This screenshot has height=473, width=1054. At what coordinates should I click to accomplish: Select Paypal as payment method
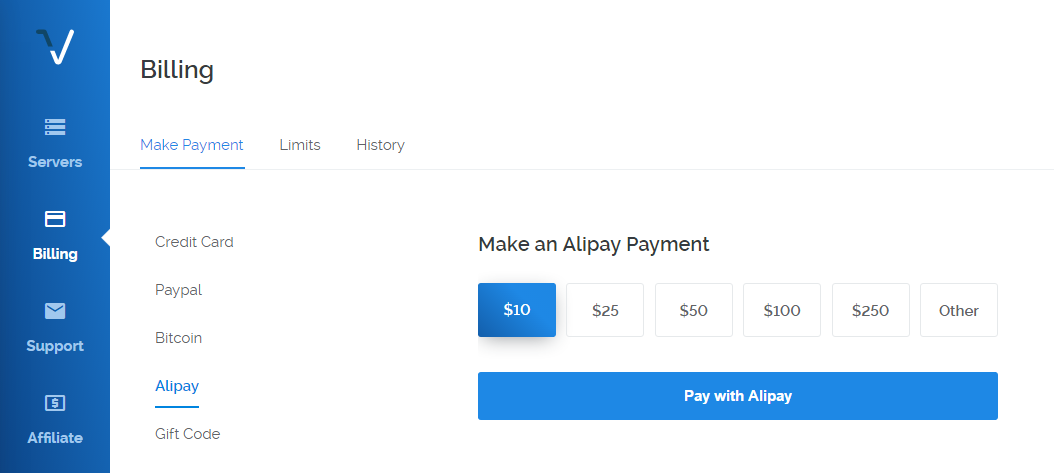pos(178,290)
